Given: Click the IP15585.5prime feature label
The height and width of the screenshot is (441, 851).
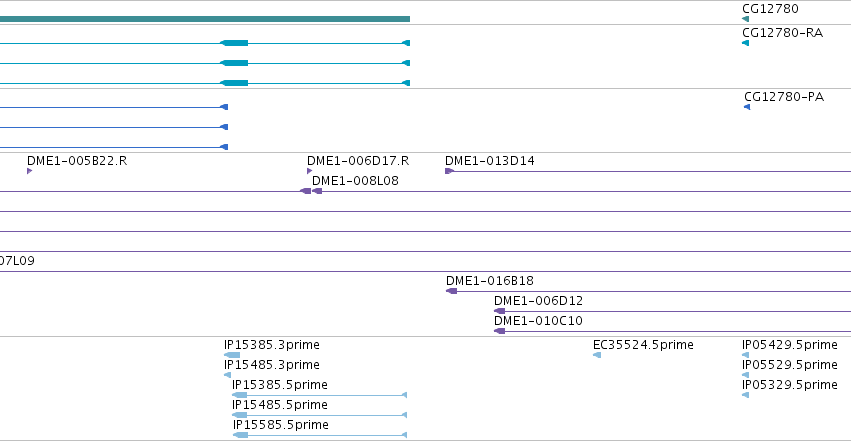Looking at the screenshot, I should [281, 425].
